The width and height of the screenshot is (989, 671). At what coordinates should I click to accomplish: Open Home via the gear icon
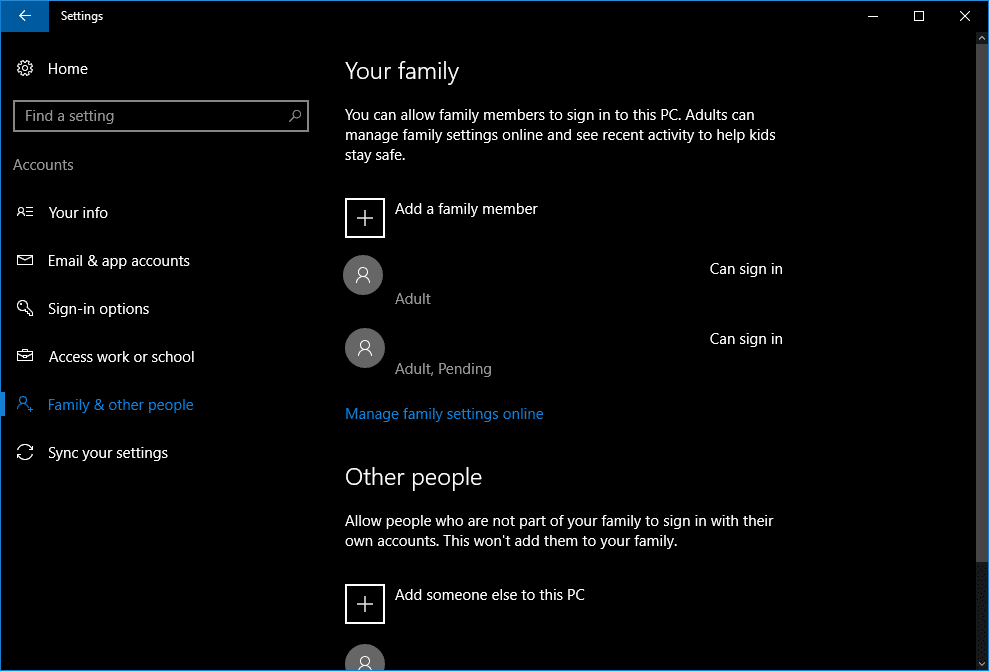tap(26, 69)
